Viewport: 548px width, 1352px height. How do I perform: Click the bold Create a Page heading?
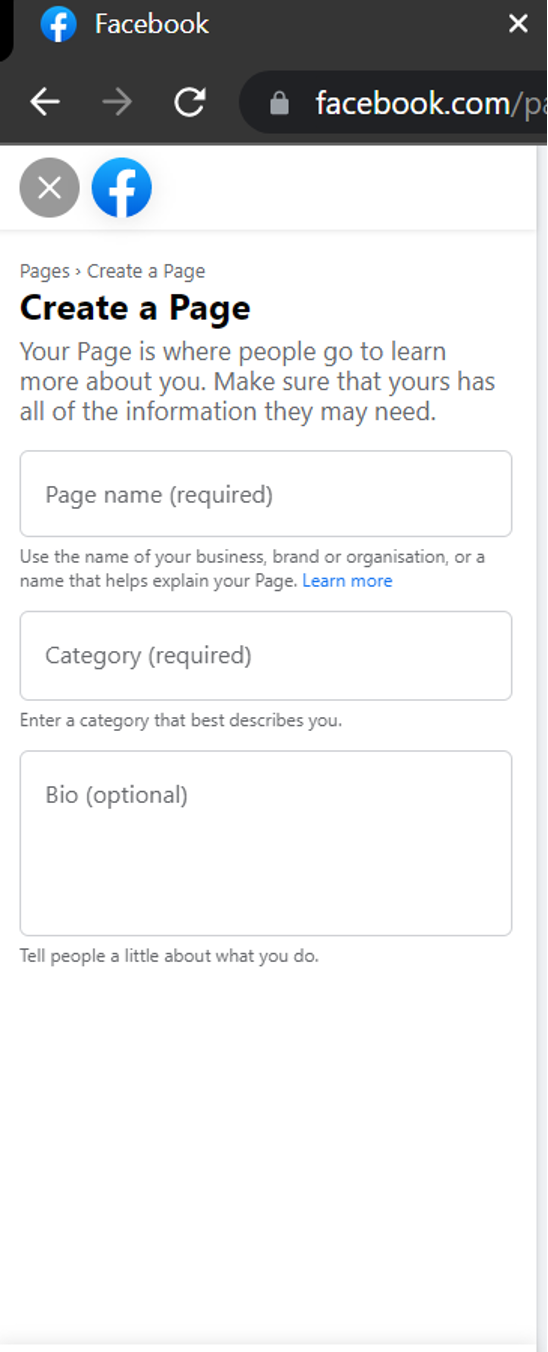pos(135,308)
